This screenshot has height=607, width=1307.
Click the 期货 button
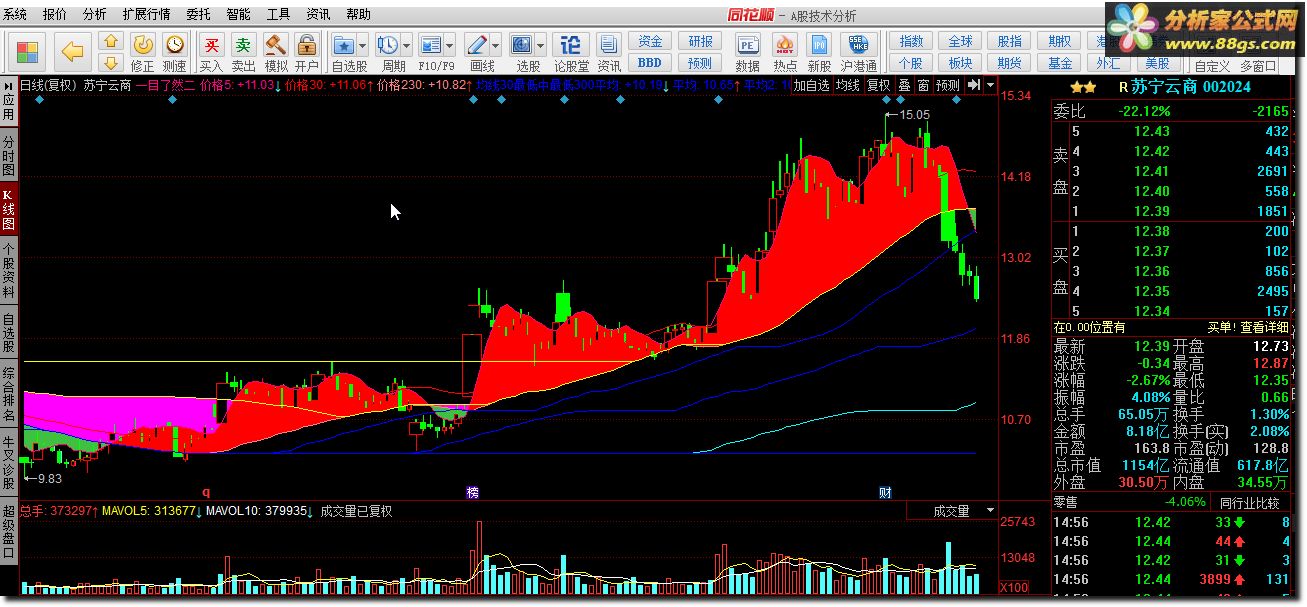pos(1010,63)
